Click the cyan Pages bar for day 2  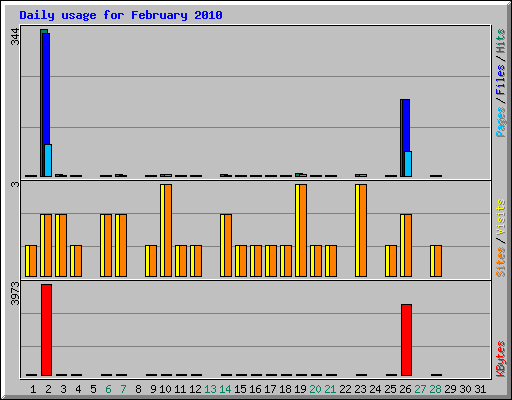click(48, 160)
